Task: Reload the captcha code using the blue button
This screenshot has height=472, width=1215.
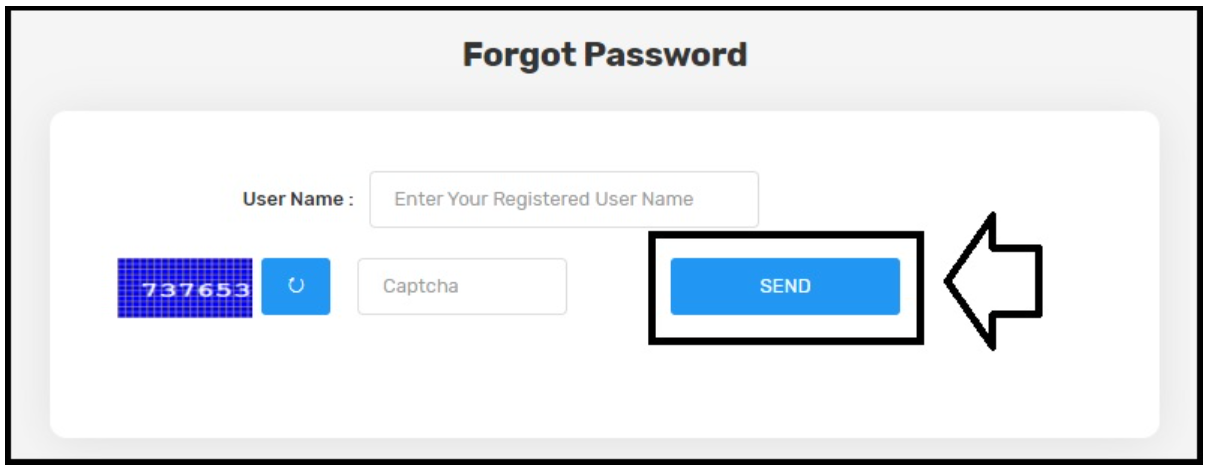Action: tap(295, 286)
